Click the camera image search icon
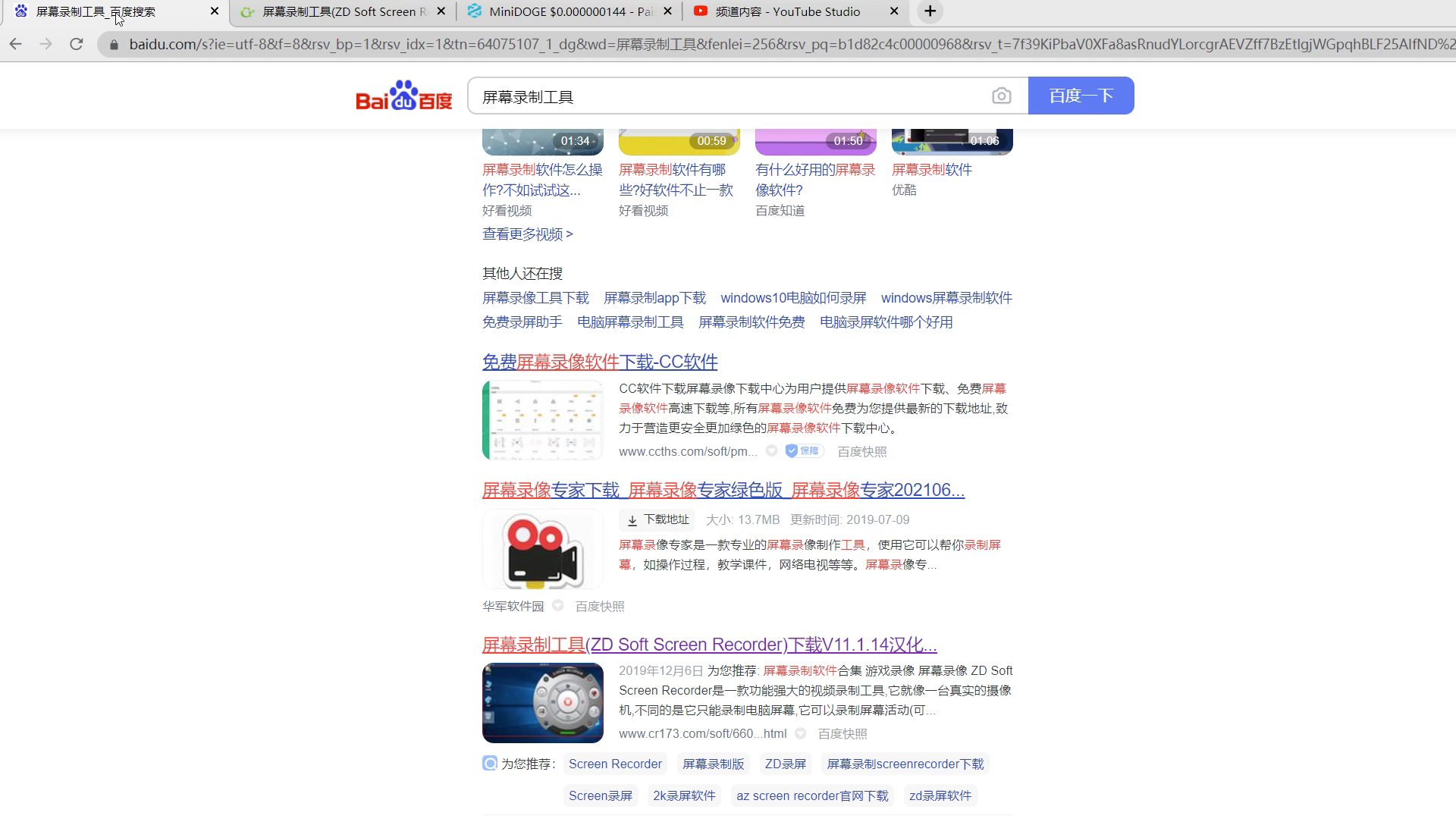The height and width of the screenshot is (819, 1456). tap(1001, 96)
